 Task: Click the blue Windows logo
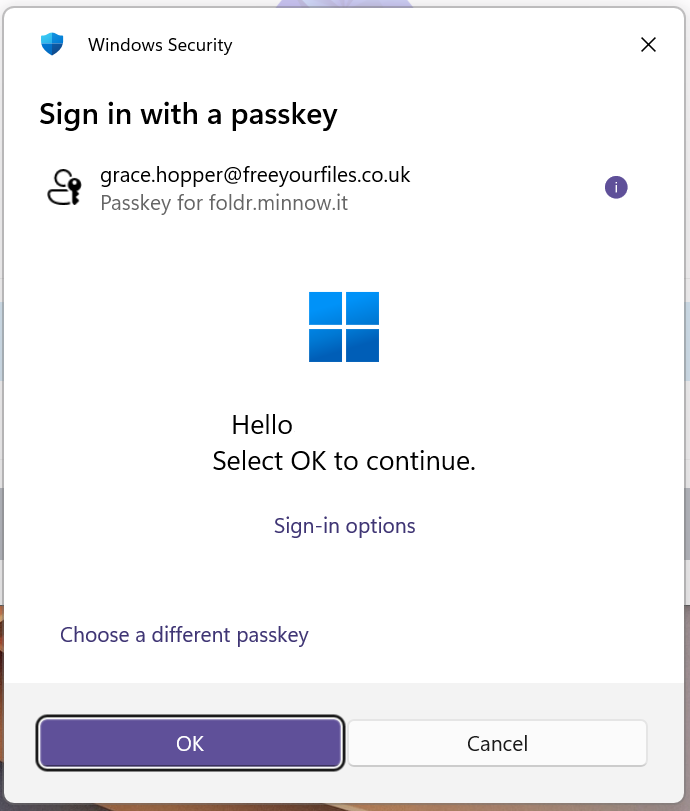pos(344,327)
